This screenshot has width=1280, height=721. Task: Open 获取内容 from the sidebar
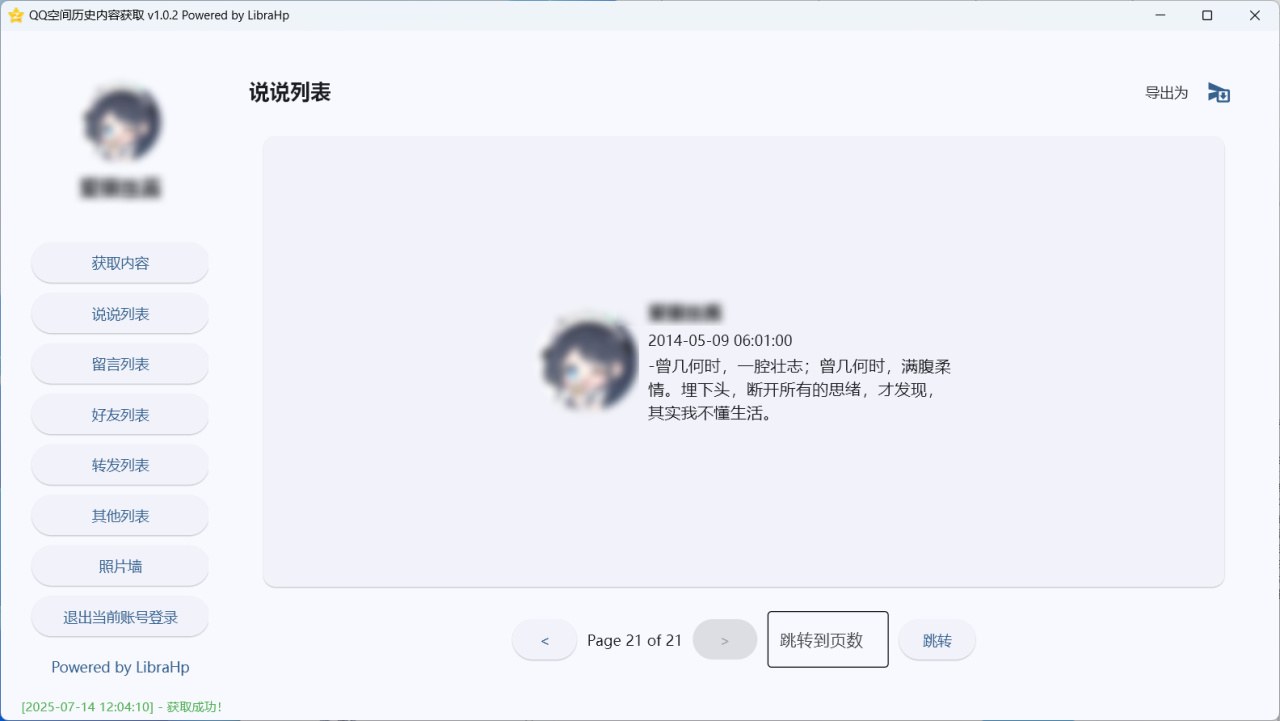(120, 263)
